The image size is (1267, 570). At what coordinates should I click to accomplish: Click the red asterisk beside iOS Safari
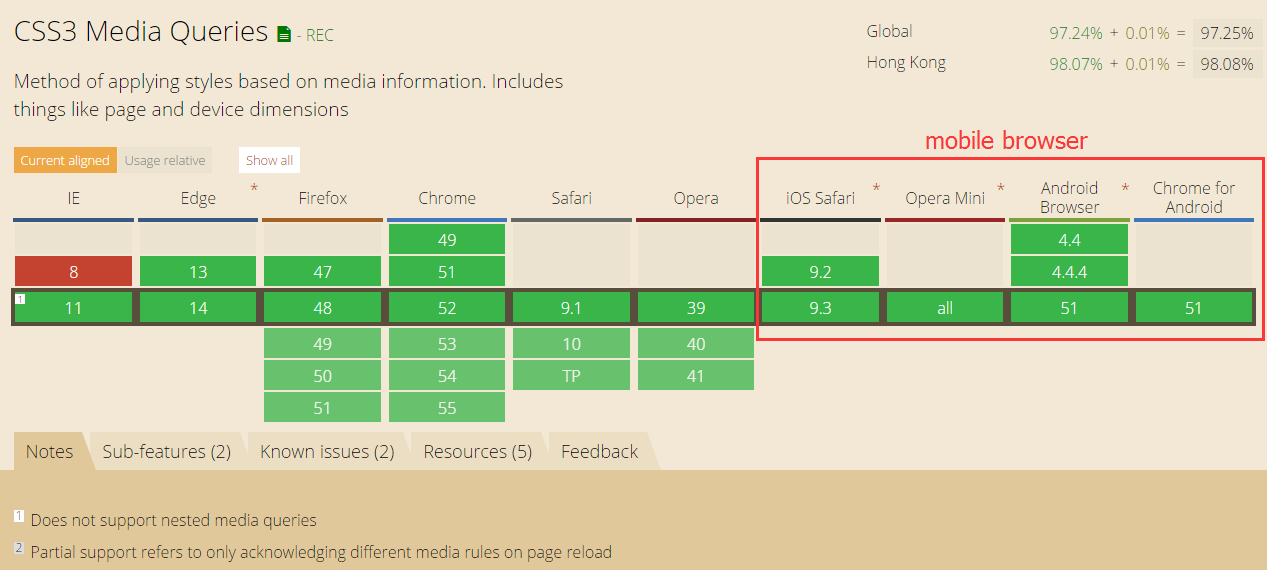coord(877,188)
